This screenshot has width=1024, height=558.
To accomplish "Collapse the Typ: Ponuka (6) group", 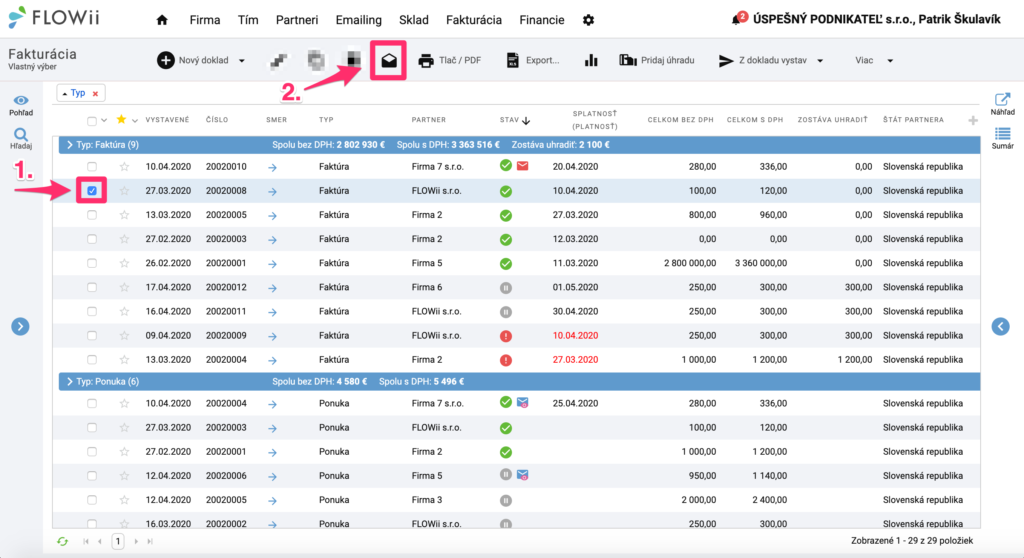I will click(x=70, y=382).
